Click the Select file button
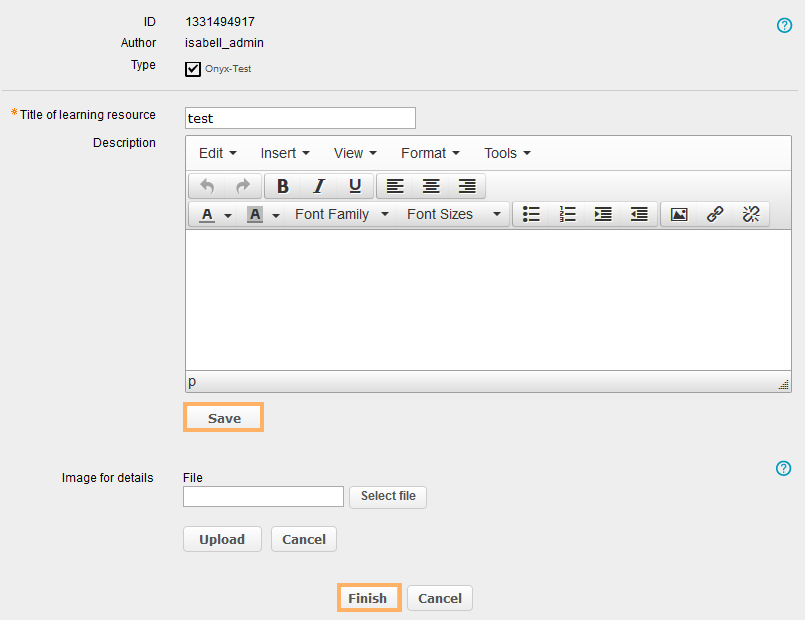 pyautogui.click(x=388, y=496)
